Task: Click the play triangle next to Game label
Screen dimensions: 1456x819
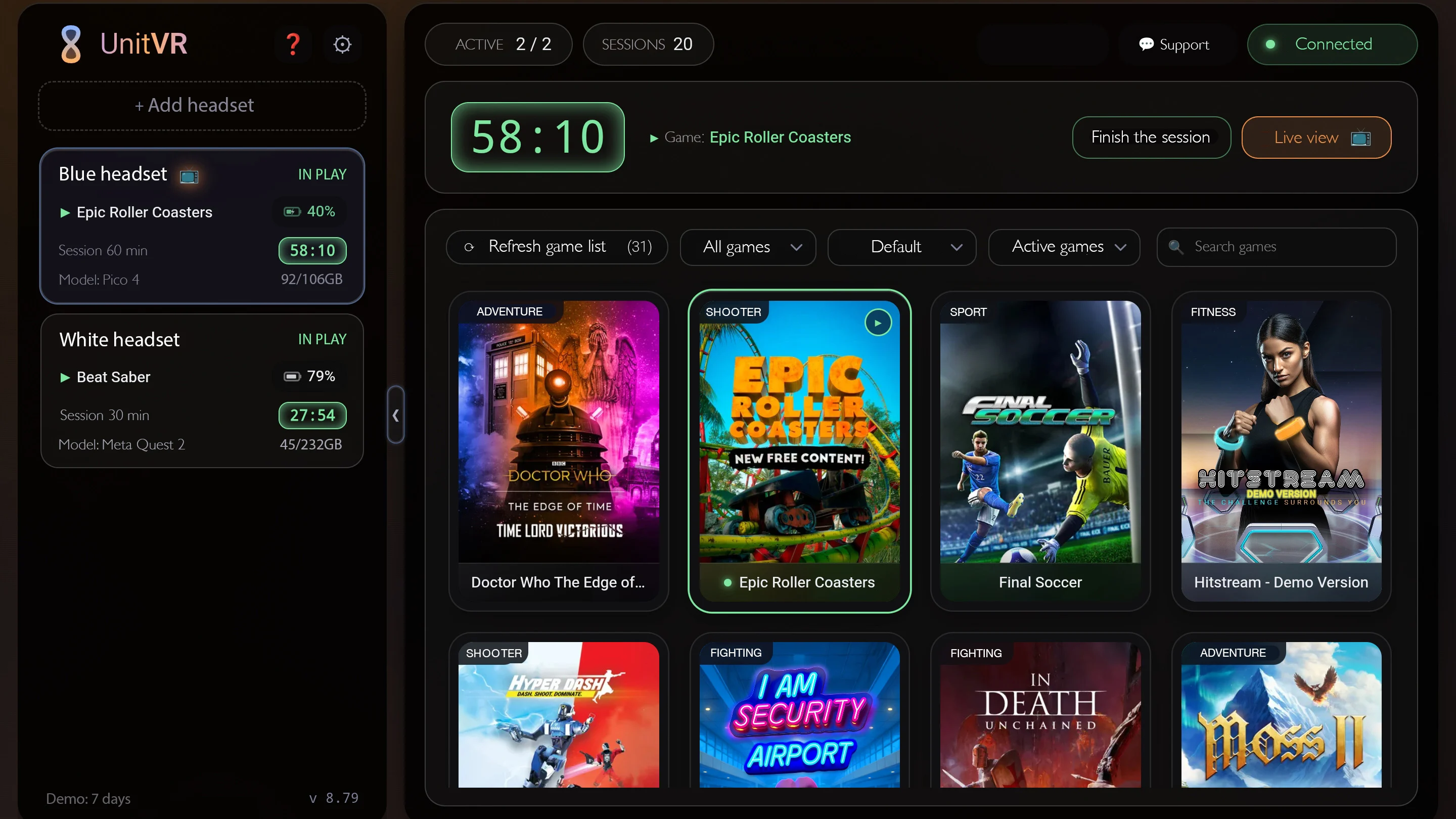Action: [654, 138]
